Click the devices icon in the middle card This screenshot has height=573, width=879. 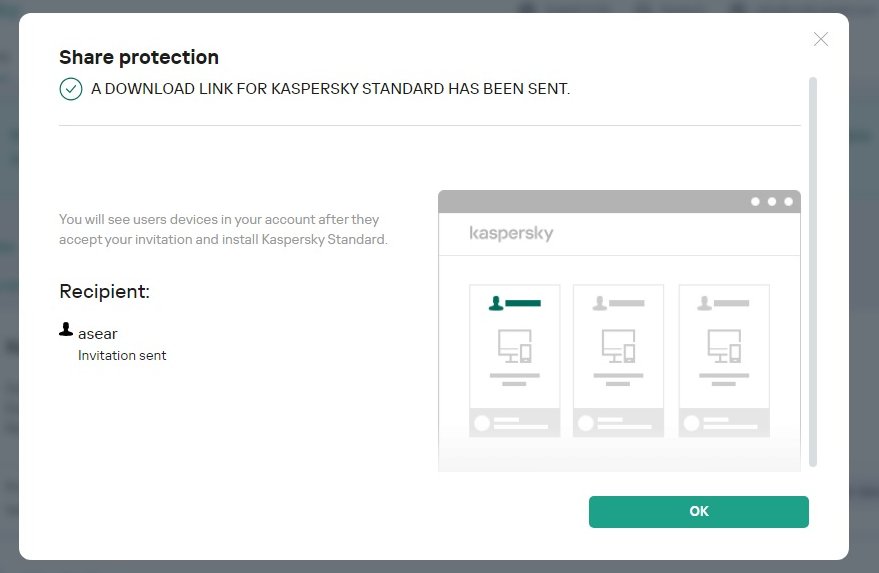point(618,346)
